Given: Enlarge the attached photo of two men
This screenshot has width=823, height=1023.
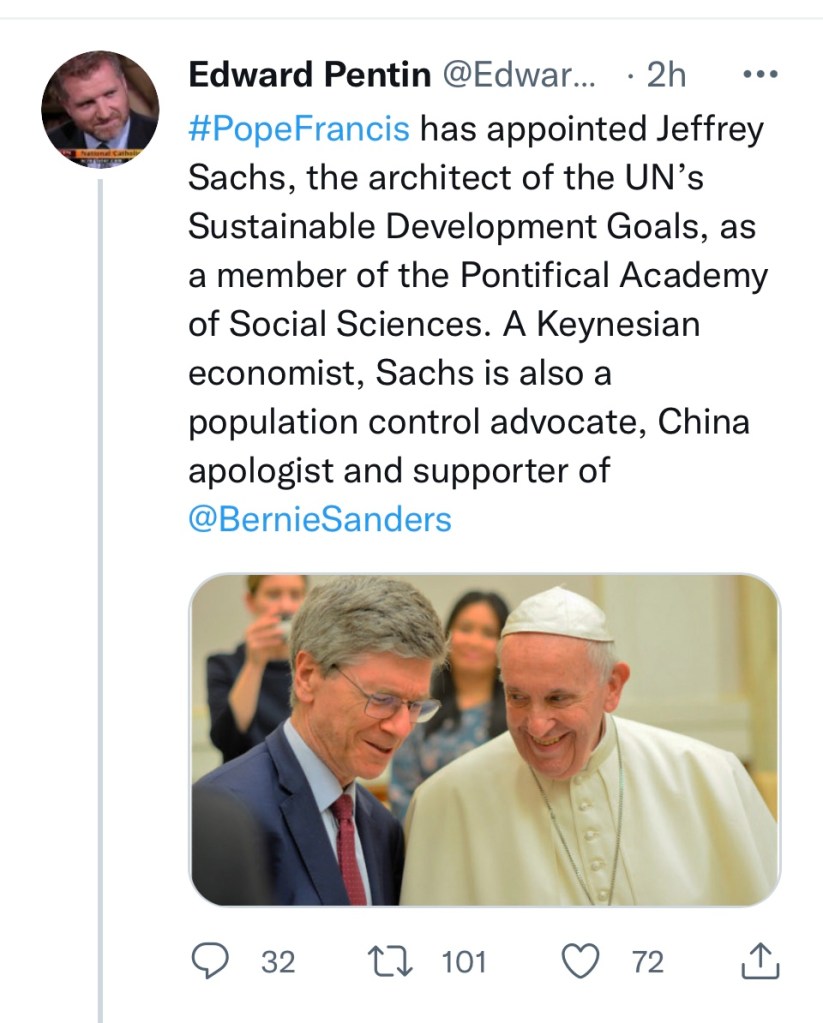Looking at the screenshot, I should pos(484,740).
